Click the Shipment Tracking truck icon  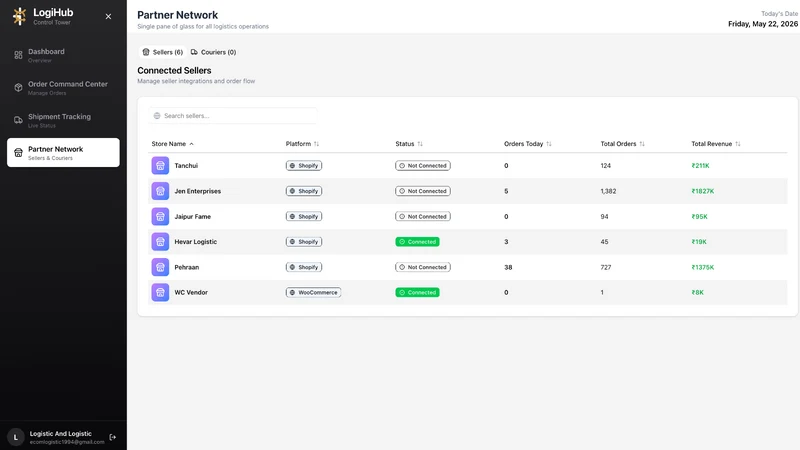[18, 120]
